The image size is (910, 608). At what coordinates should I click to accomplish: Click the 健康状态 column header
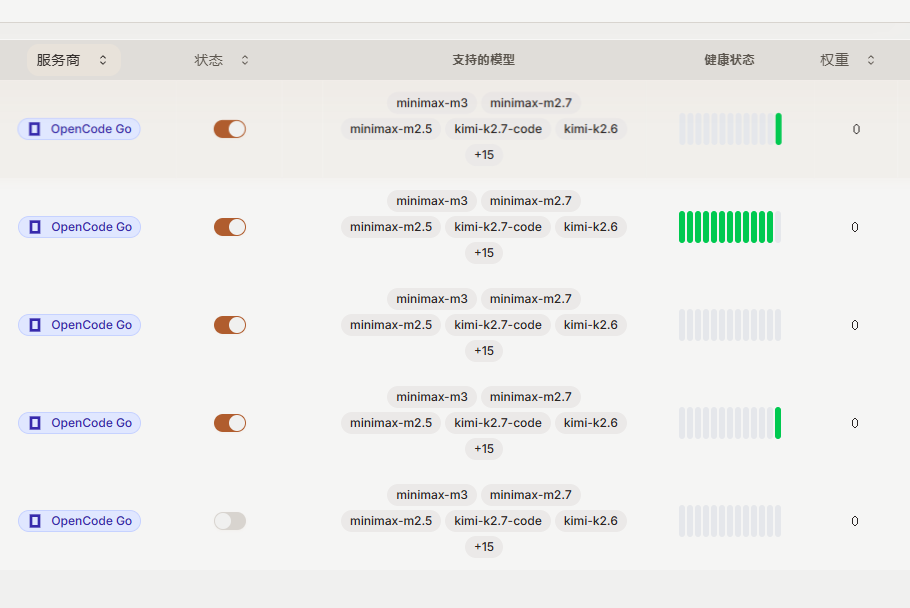730,60
